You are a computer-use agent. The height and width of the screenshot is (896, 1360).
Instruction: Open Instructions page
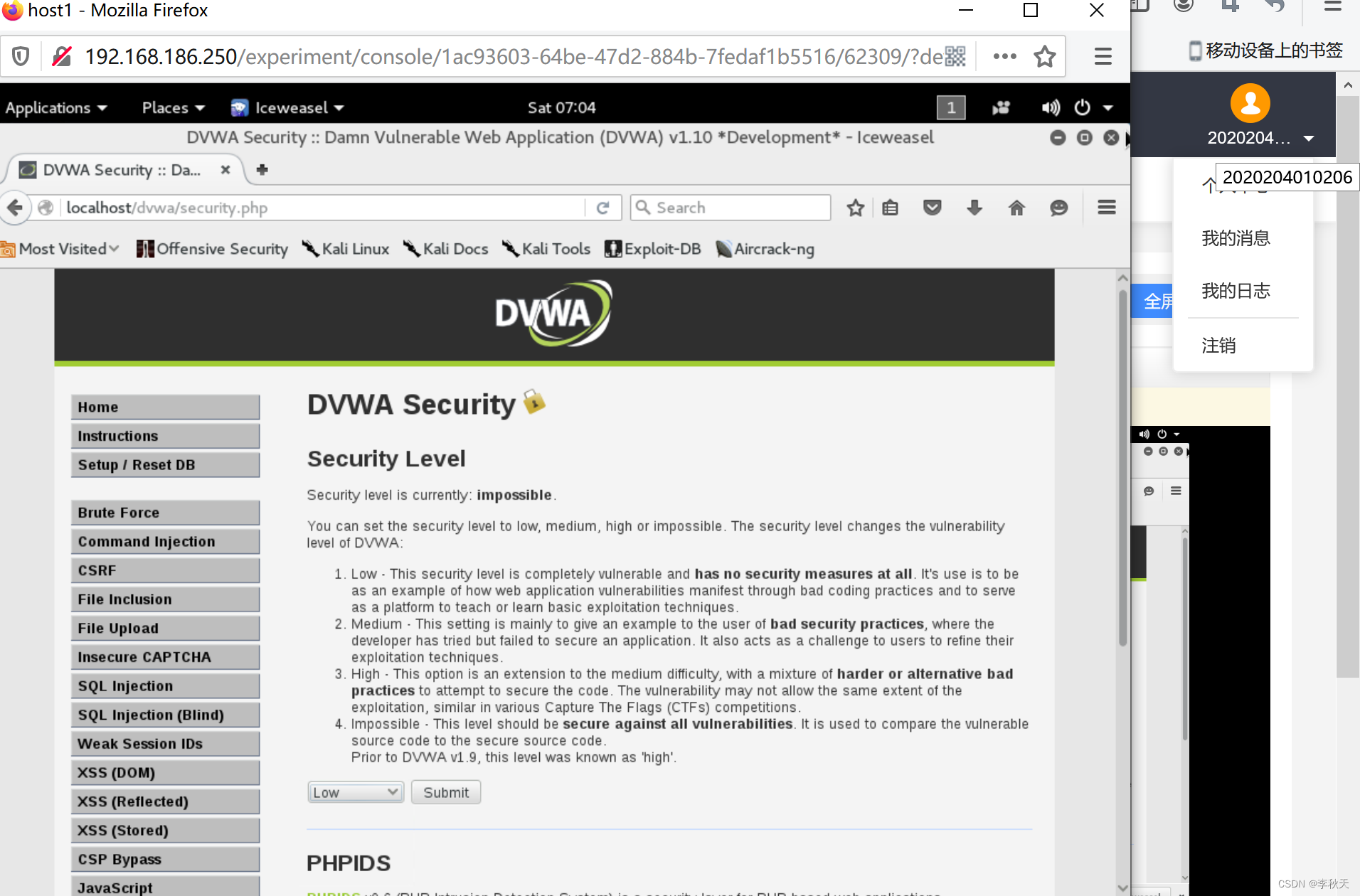(165, 436)
